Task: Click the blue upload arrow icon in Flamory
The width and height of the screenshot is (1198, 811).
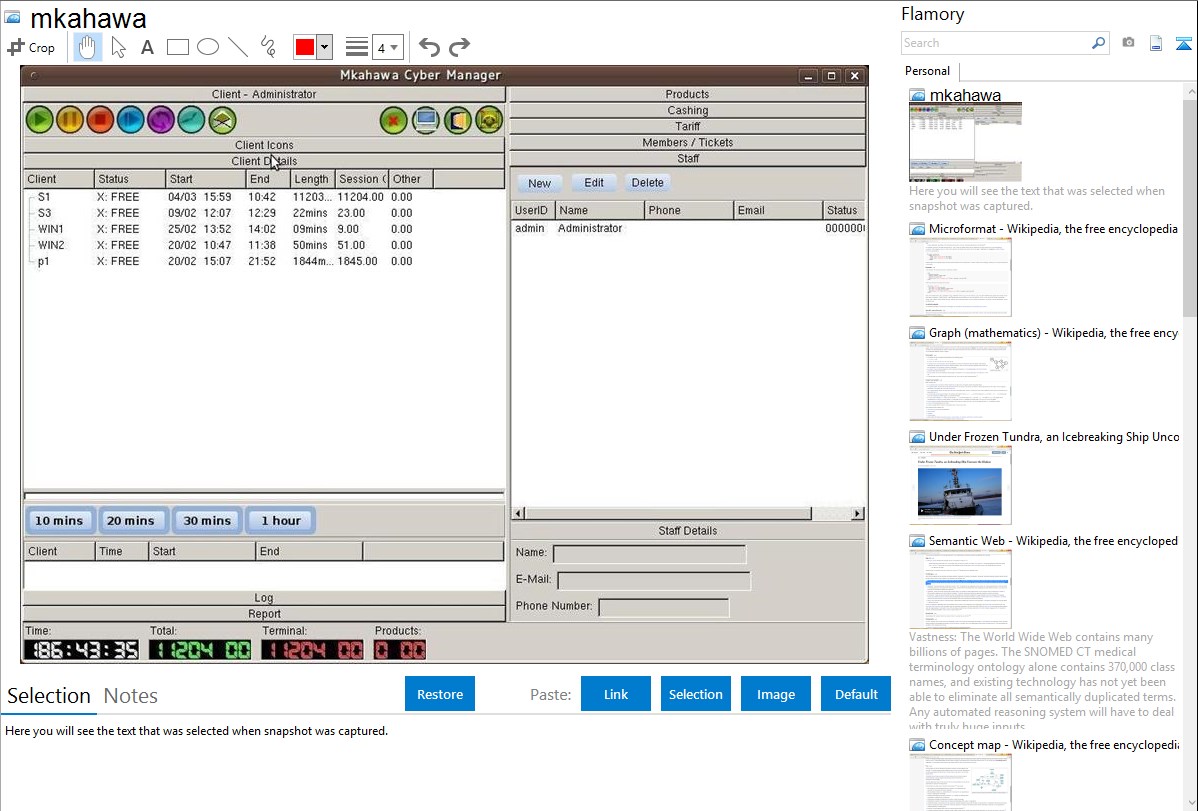Action: pos(1183,43)
